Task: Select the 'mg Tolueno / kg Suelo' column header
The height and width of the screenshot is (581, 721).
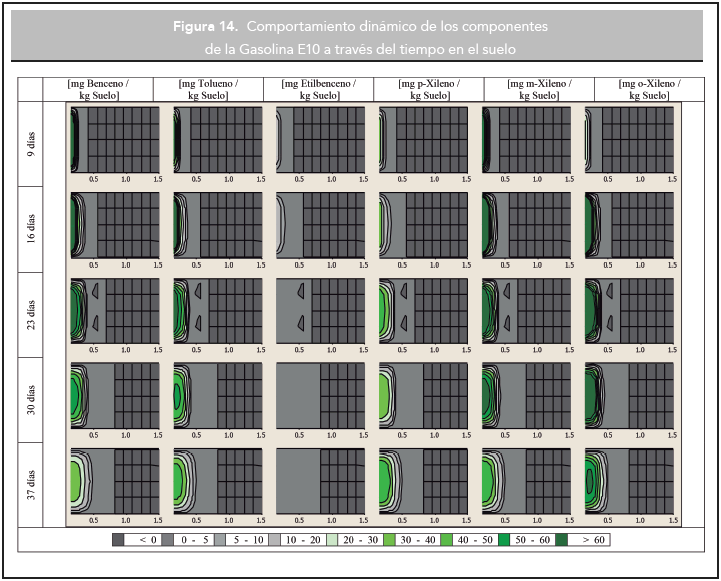Action: point(208,89)
